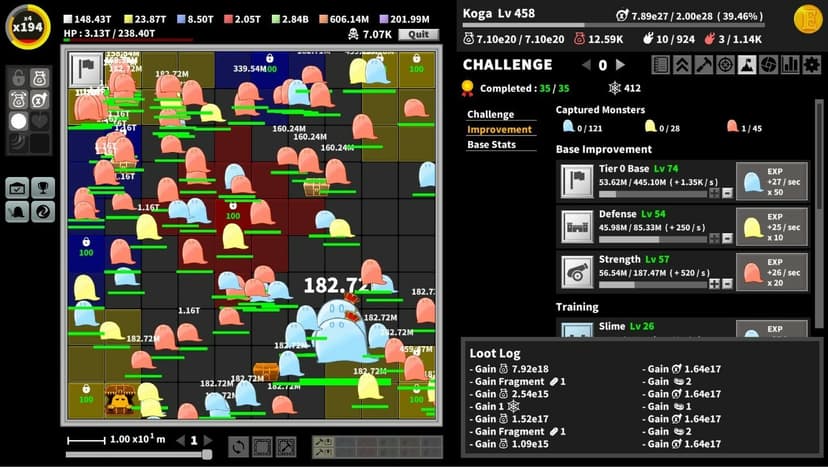The height and width of the screenshot is (467, 828).
Task: Toggle the money bag skill slot
Action: pyautogui.click(x=40, y=78)
